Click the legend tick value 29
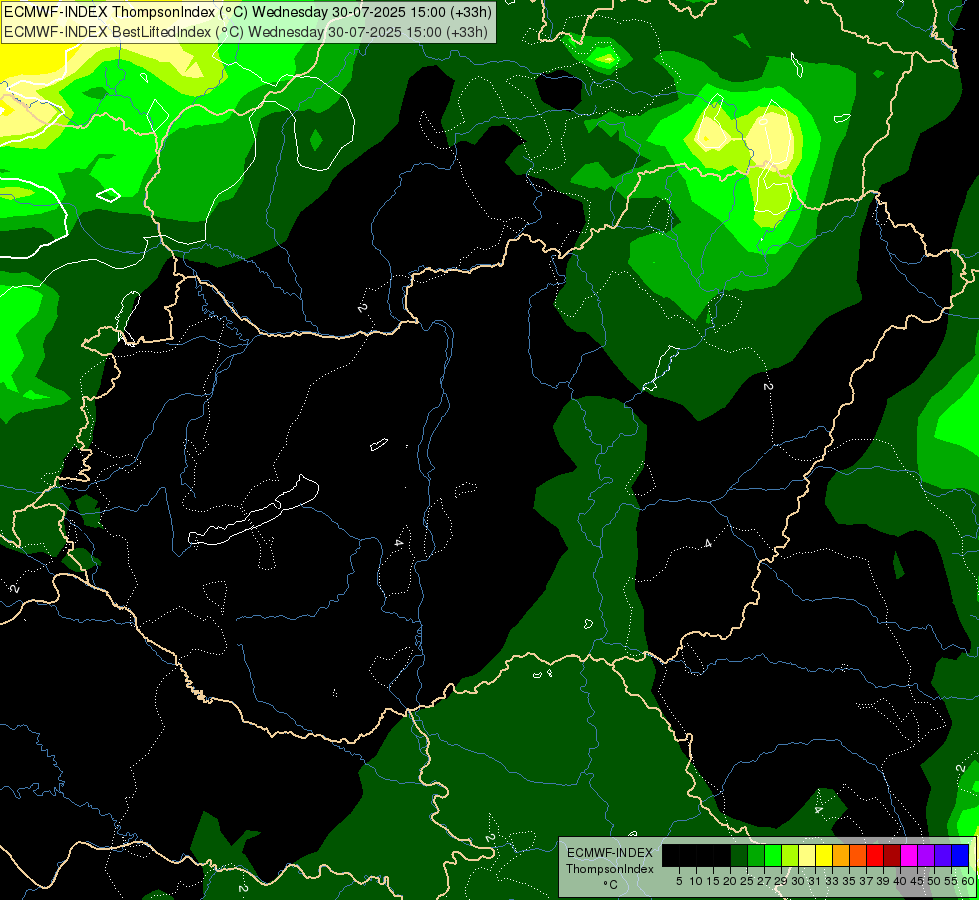Screen dimensions: 979x900 (x=780, y=881)
